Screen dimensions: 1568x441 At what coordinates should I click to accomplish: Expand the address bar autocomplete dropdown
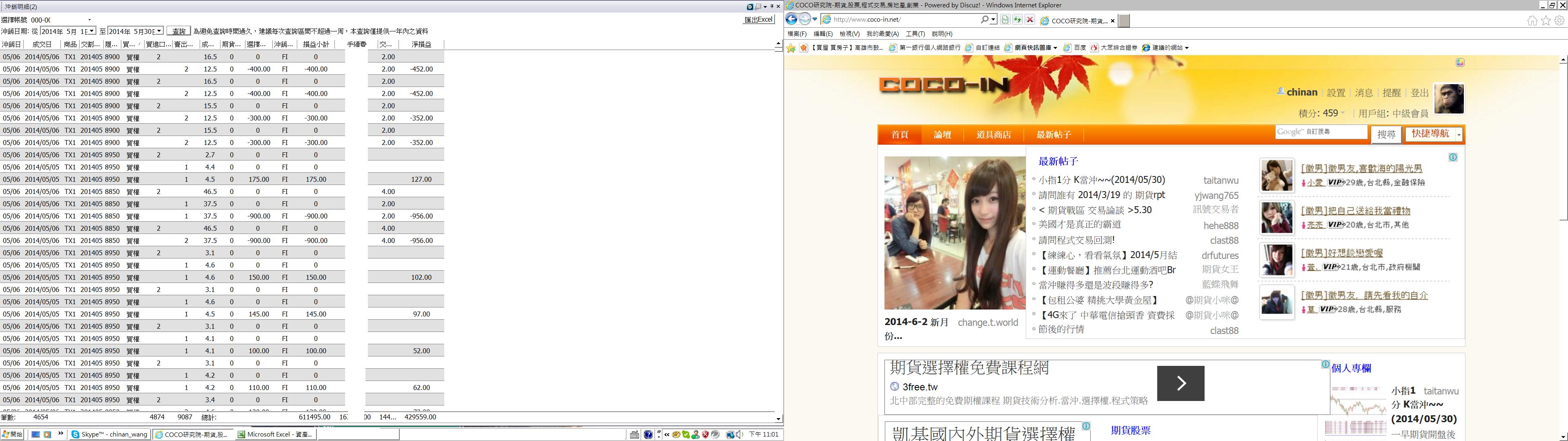pos(993,20)
